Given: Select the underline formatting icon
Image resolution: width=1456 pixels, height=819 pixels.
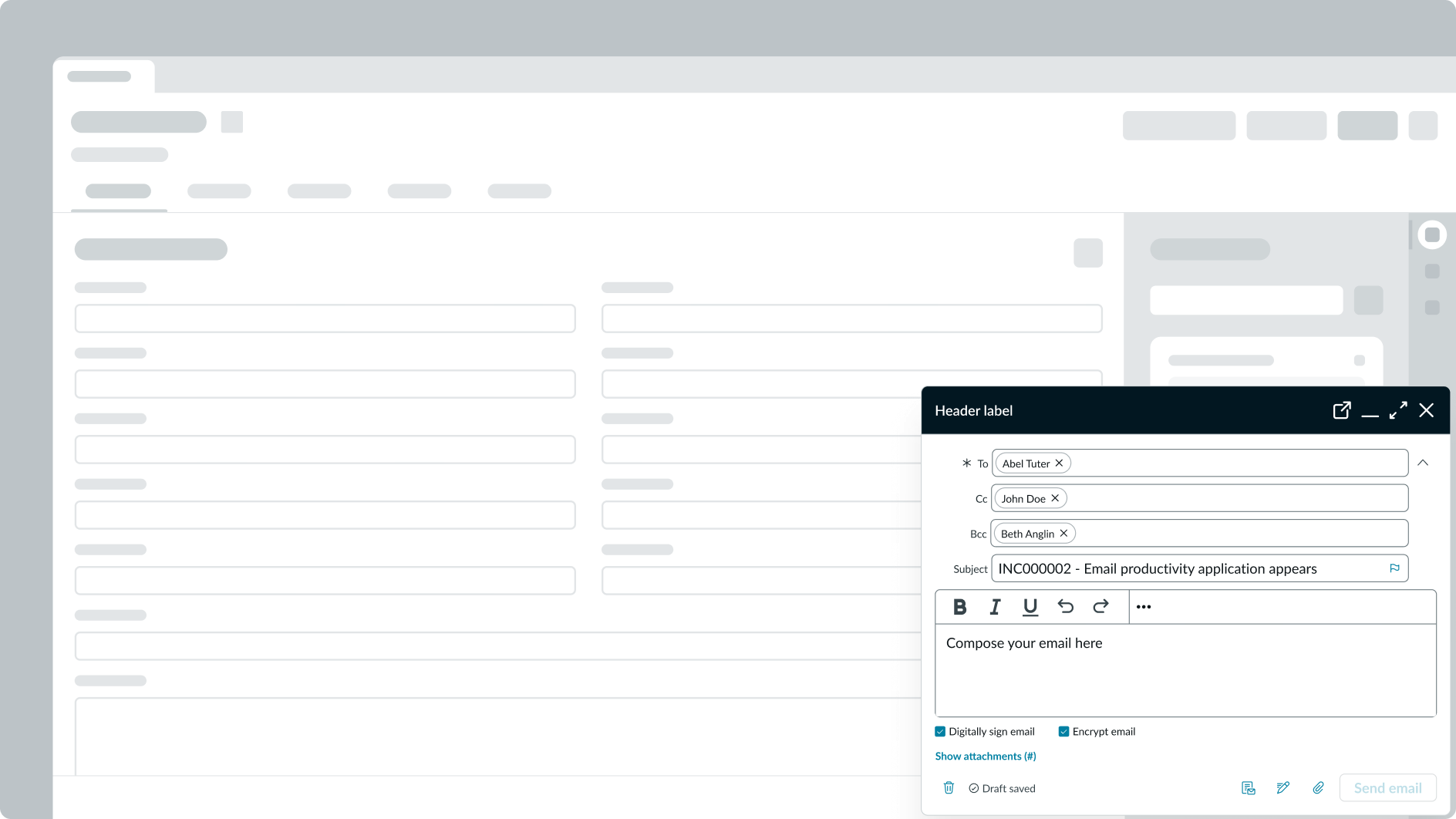Looking at the screenshot, I should point(1030,607).
